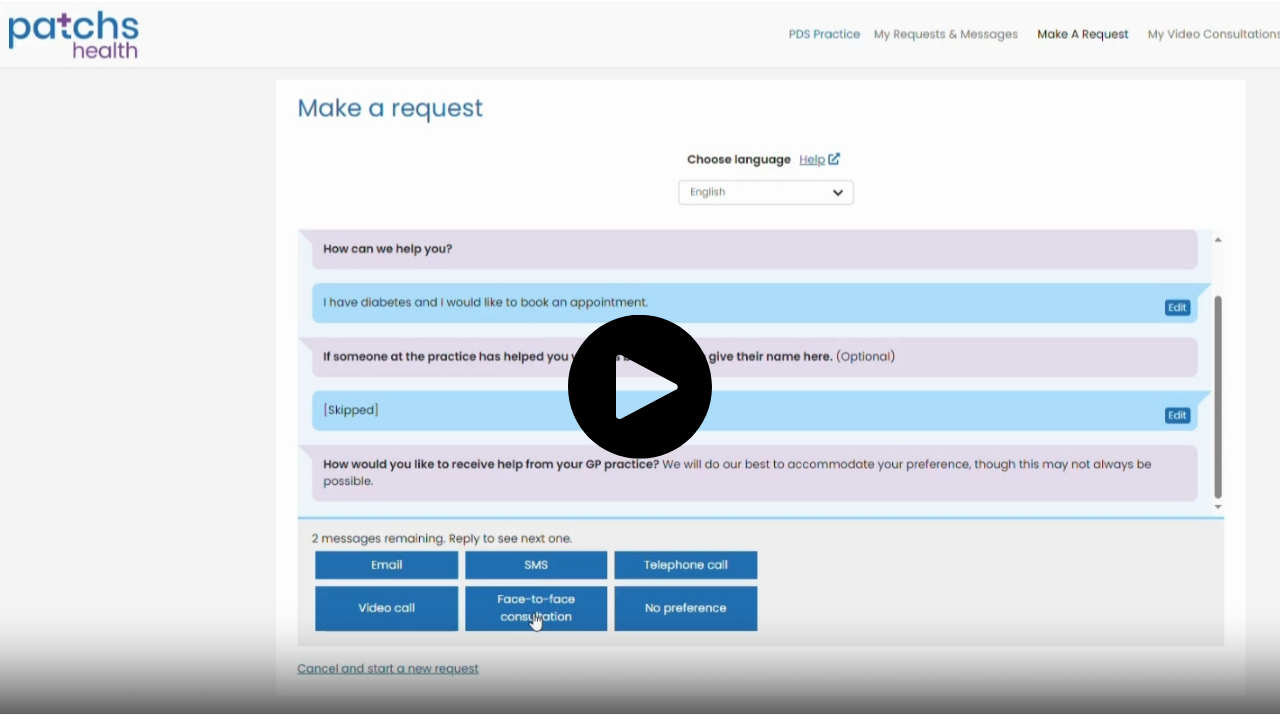The image size is (1280, 720).
Task: Select Telephone call option
Action: click(x=685, y=565)
